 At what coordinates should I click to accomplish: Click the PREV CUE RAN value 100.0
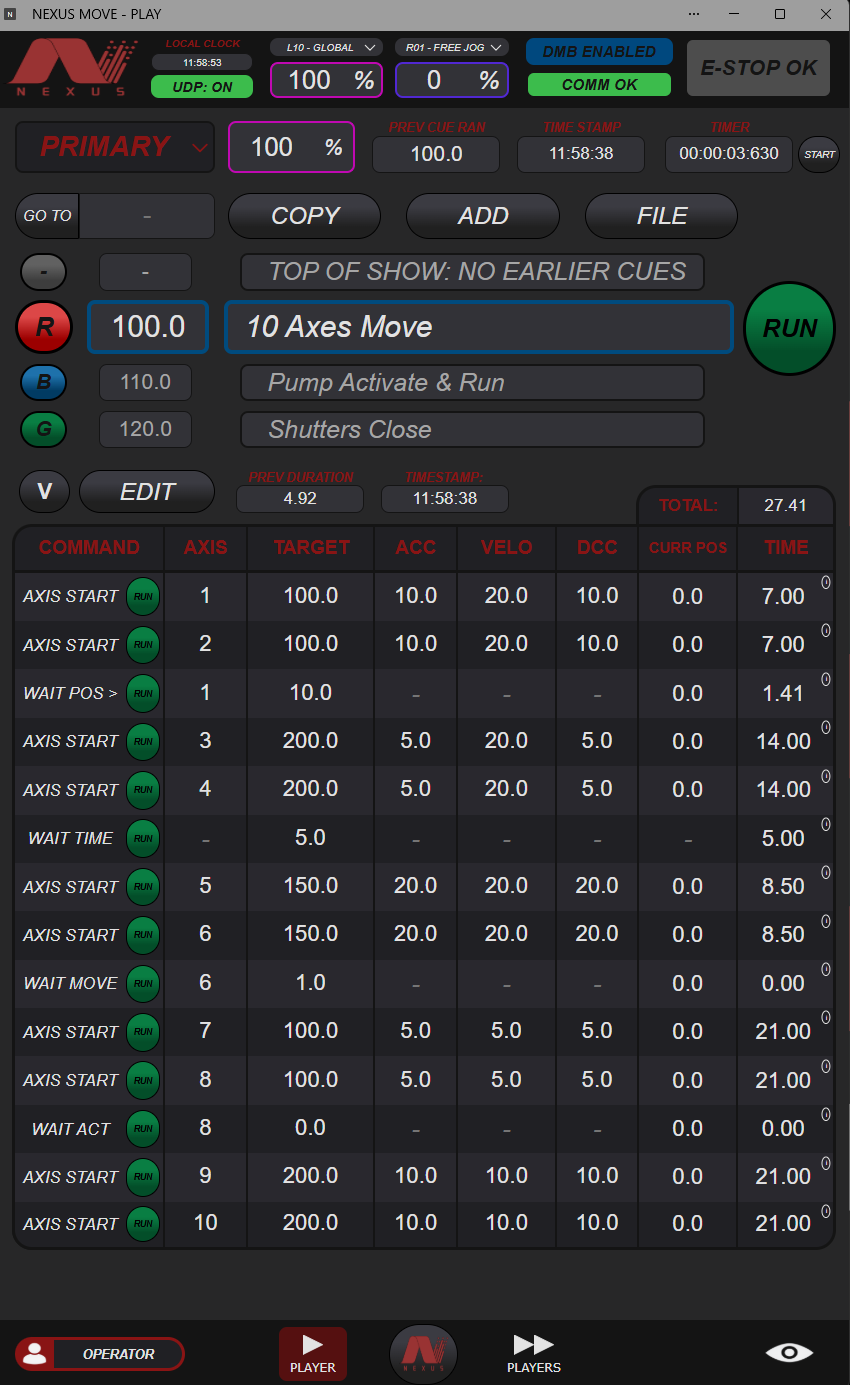point(436,154)
